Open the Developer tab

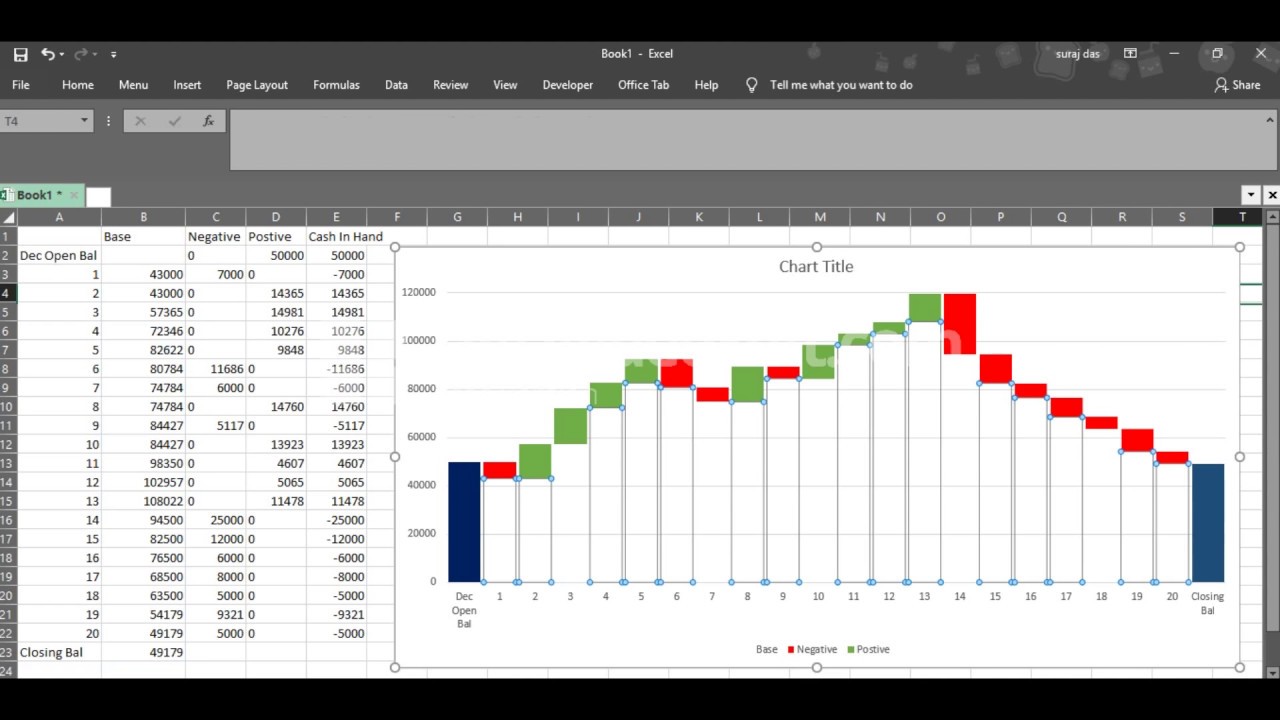(x=568, y=85)
